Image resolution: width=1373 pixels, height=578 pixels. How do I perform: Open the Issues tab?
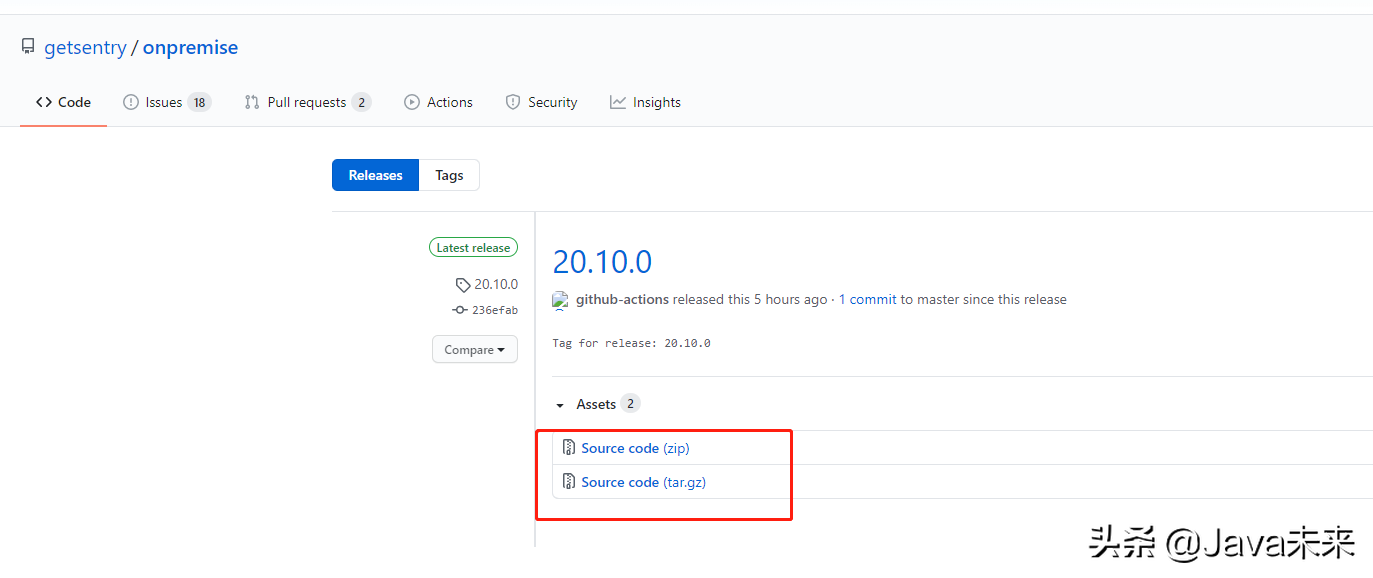tap(167, 102)
